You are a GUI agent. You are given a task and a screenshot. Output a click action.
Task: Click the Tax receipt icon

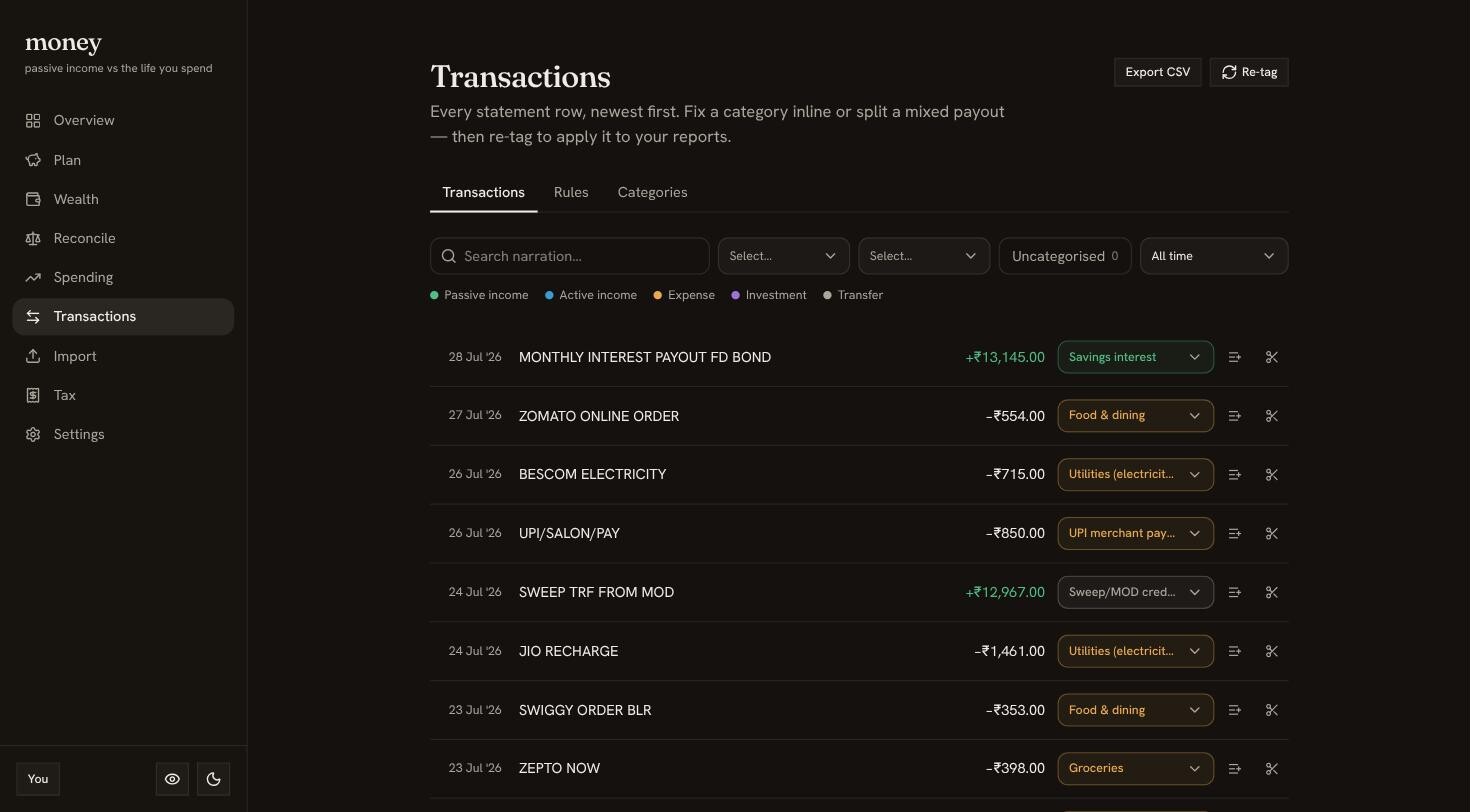tap(33, 395)
